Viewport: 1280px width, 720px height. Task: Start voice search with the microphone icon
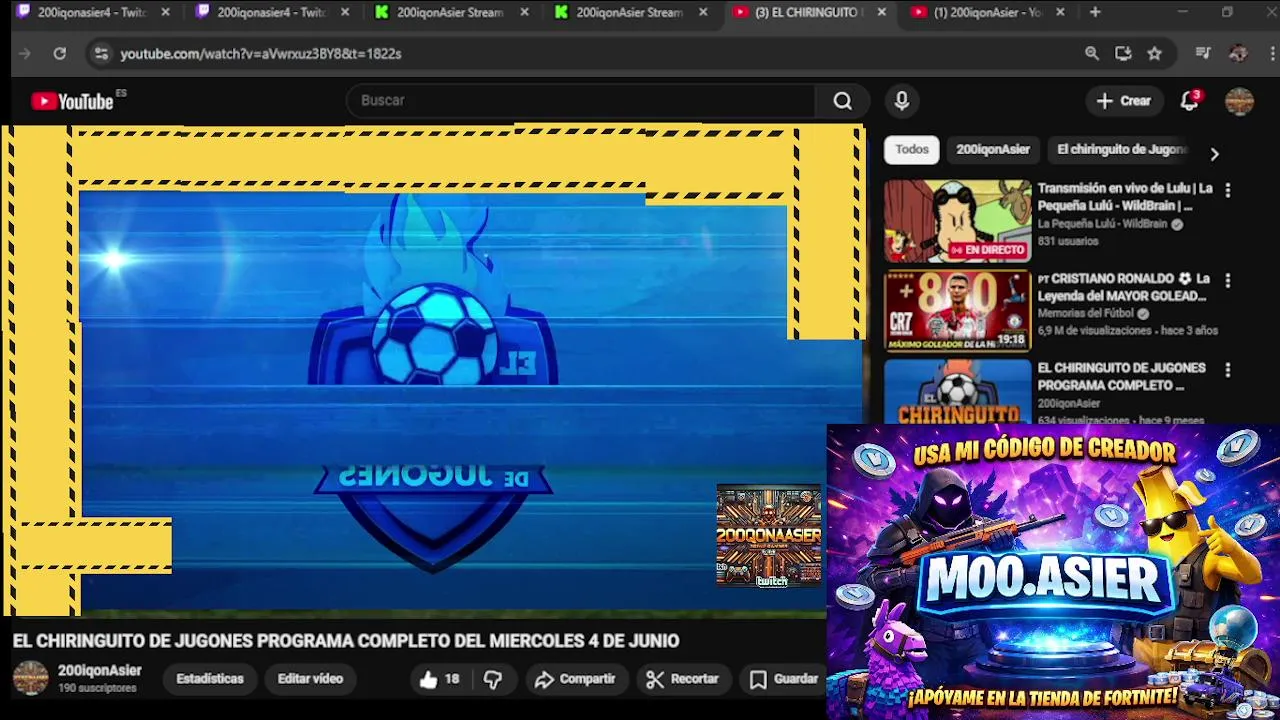tap(902, 101)
